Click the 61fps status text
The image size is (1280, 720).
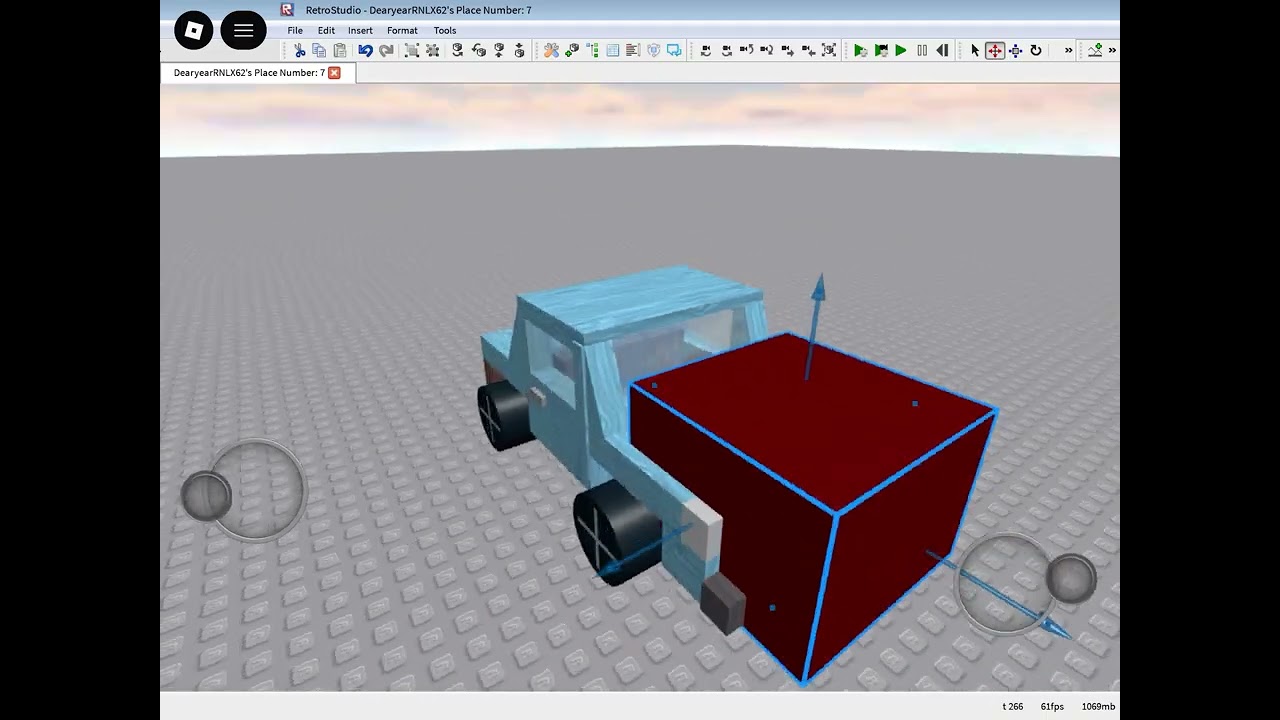point(1052,707)
